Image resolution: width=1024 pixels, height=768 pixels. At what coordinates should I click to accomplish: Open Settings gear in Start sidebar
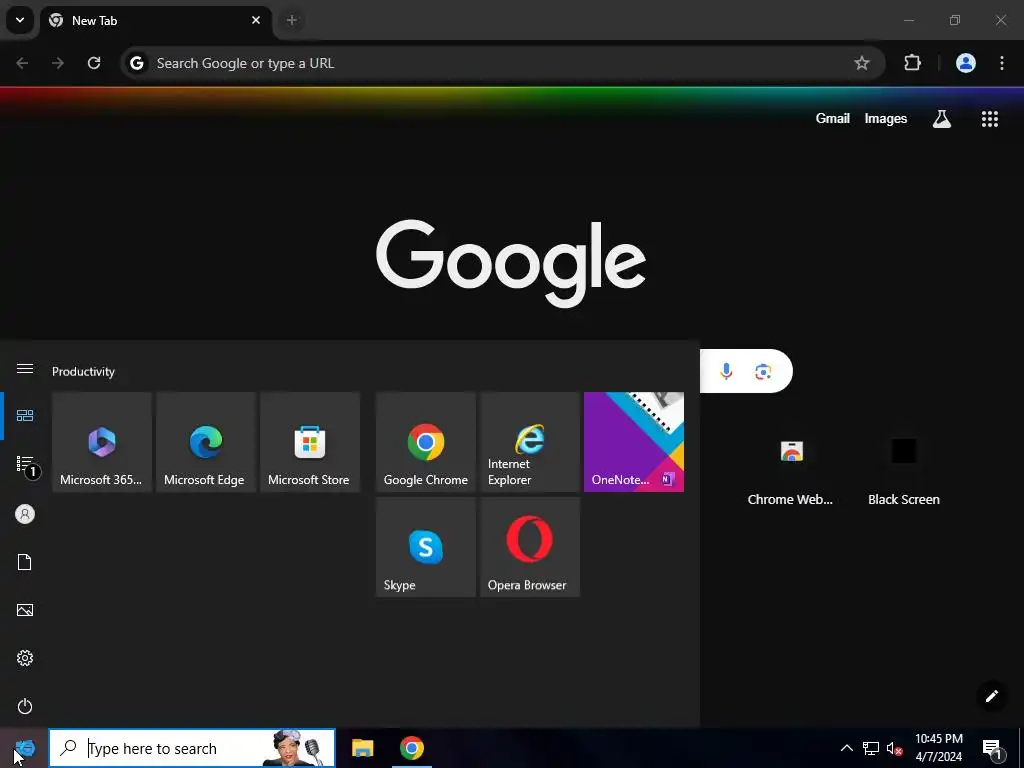click(x=25, y=658)
